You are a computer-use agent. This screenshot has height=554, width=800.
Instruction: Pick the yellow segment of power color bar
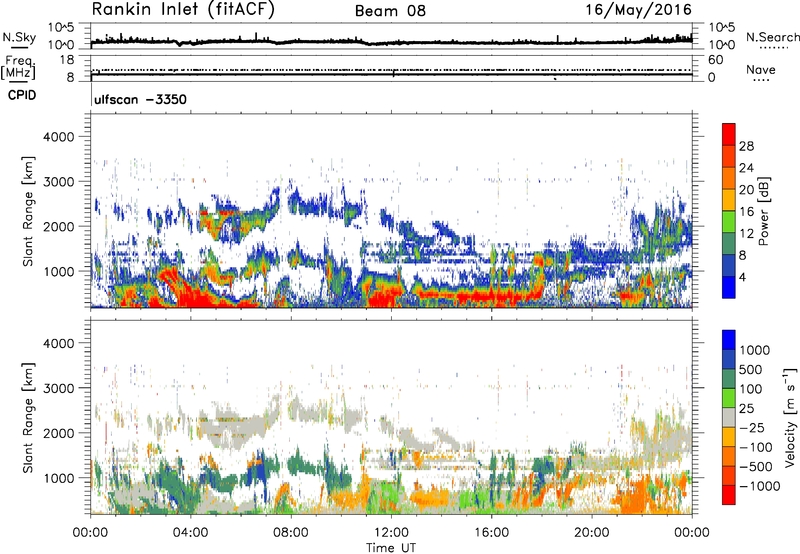[x=729, y=200]
